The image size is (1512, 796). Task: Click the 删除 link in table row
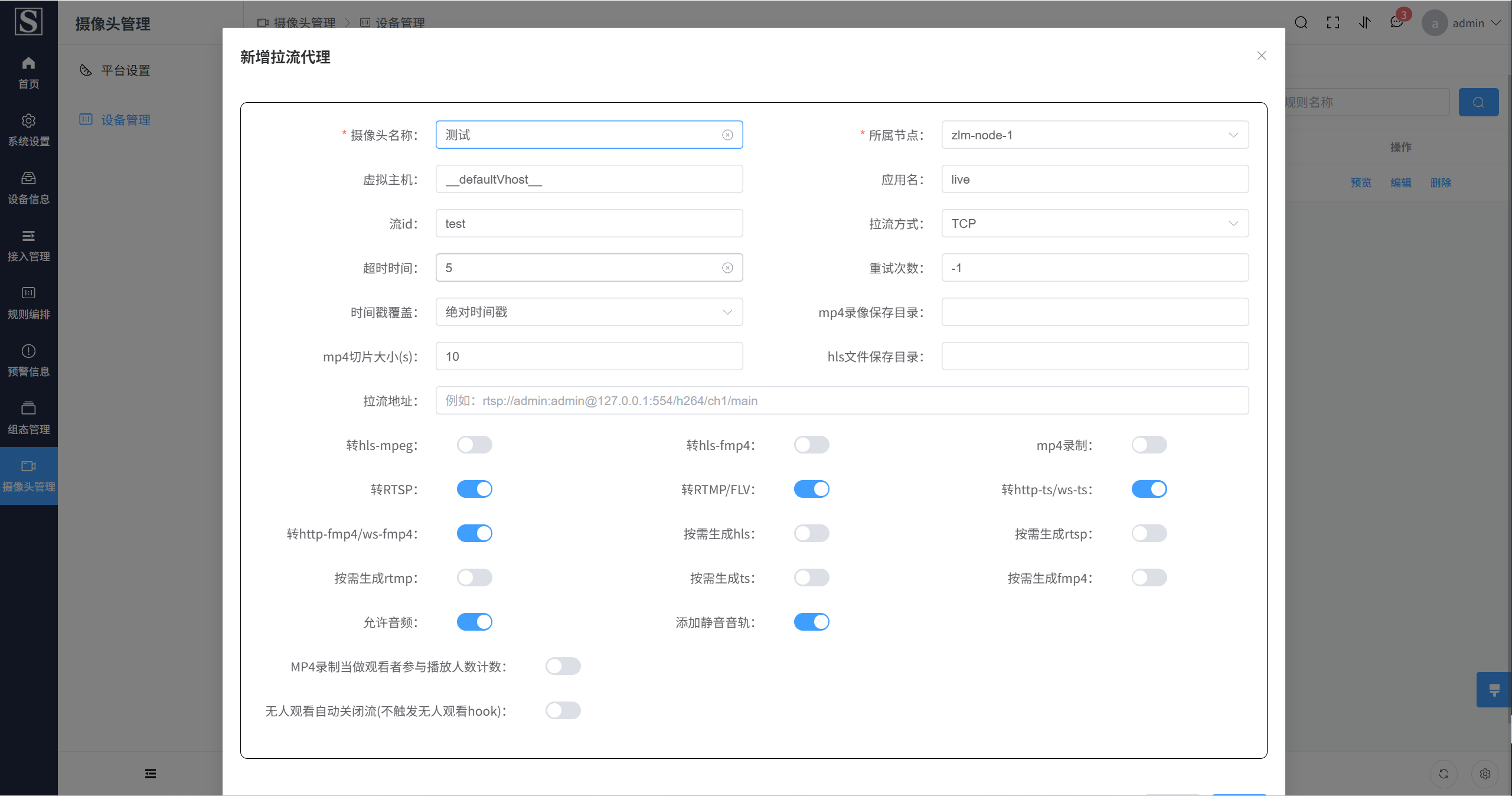(x=1441, y=183)
